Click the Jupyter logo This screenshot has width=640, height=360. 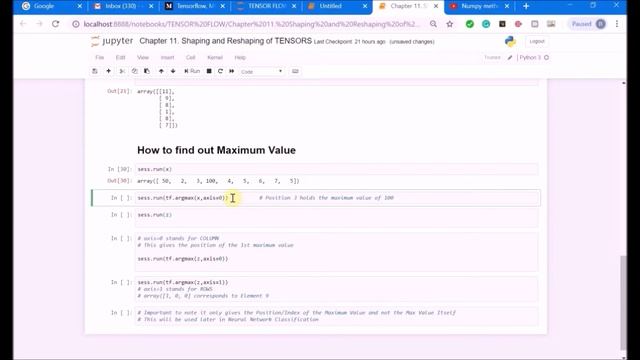coord(112,41)
